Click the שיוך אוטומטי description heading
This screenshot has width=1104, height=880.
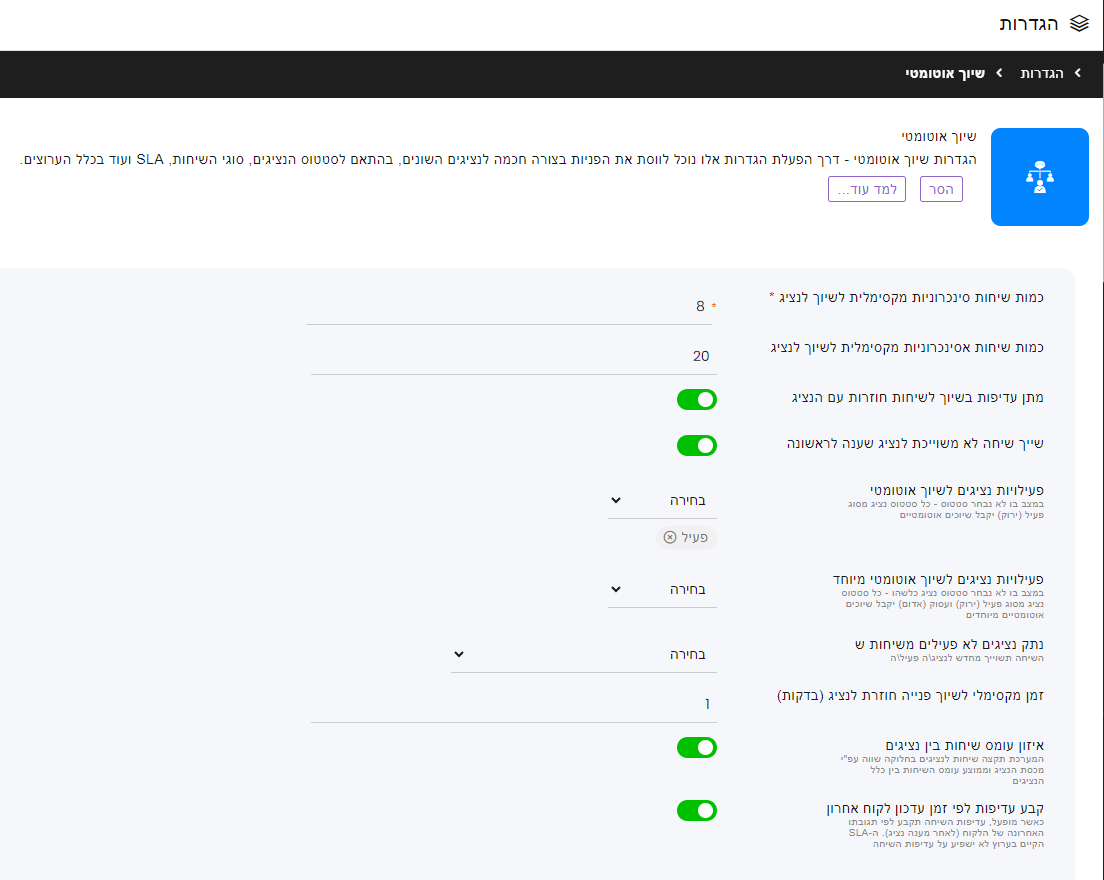pyautogui.click(x=939, y=136)
